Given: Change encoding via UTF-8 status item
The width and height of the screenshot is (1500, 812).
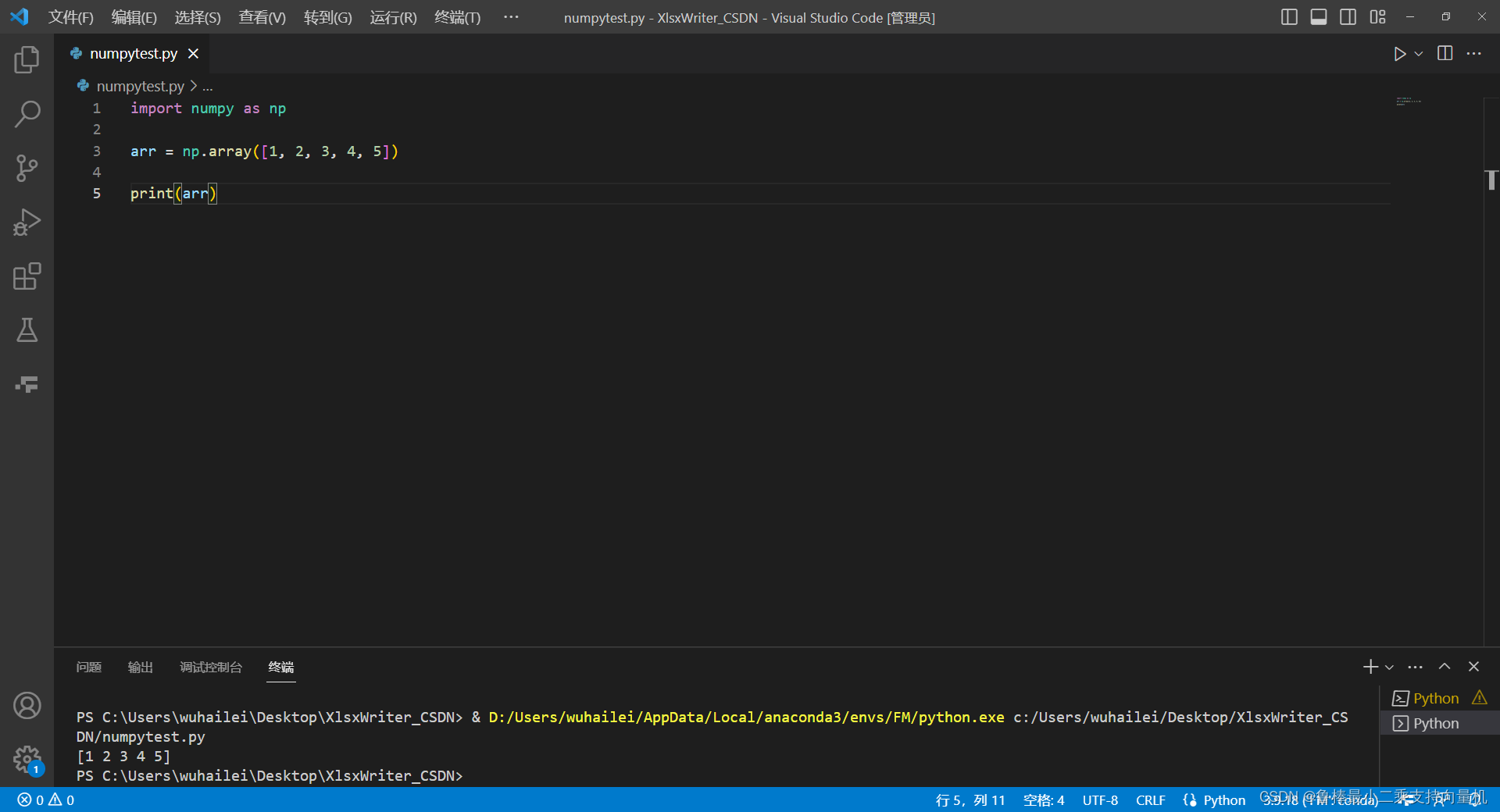Looking at the screenshot, I should click(x=1100, y=800).
